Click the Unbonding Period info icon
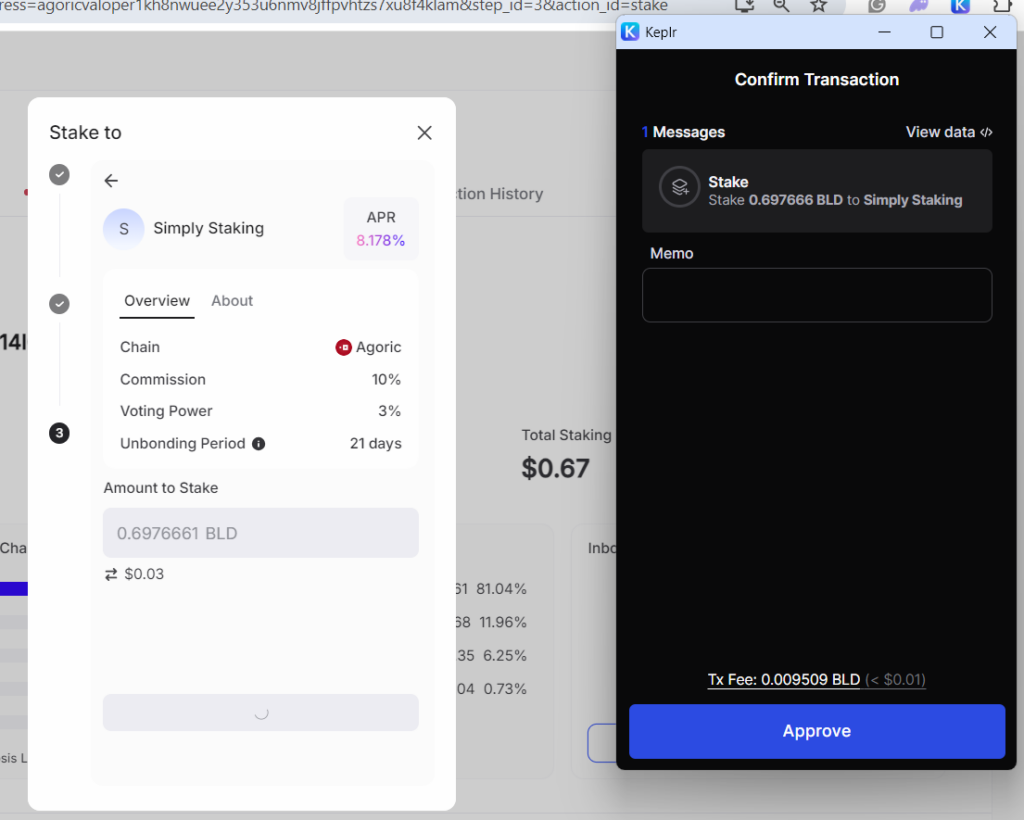The height and width of the screenshot is (820, 1024). click(x=258, y=444)
